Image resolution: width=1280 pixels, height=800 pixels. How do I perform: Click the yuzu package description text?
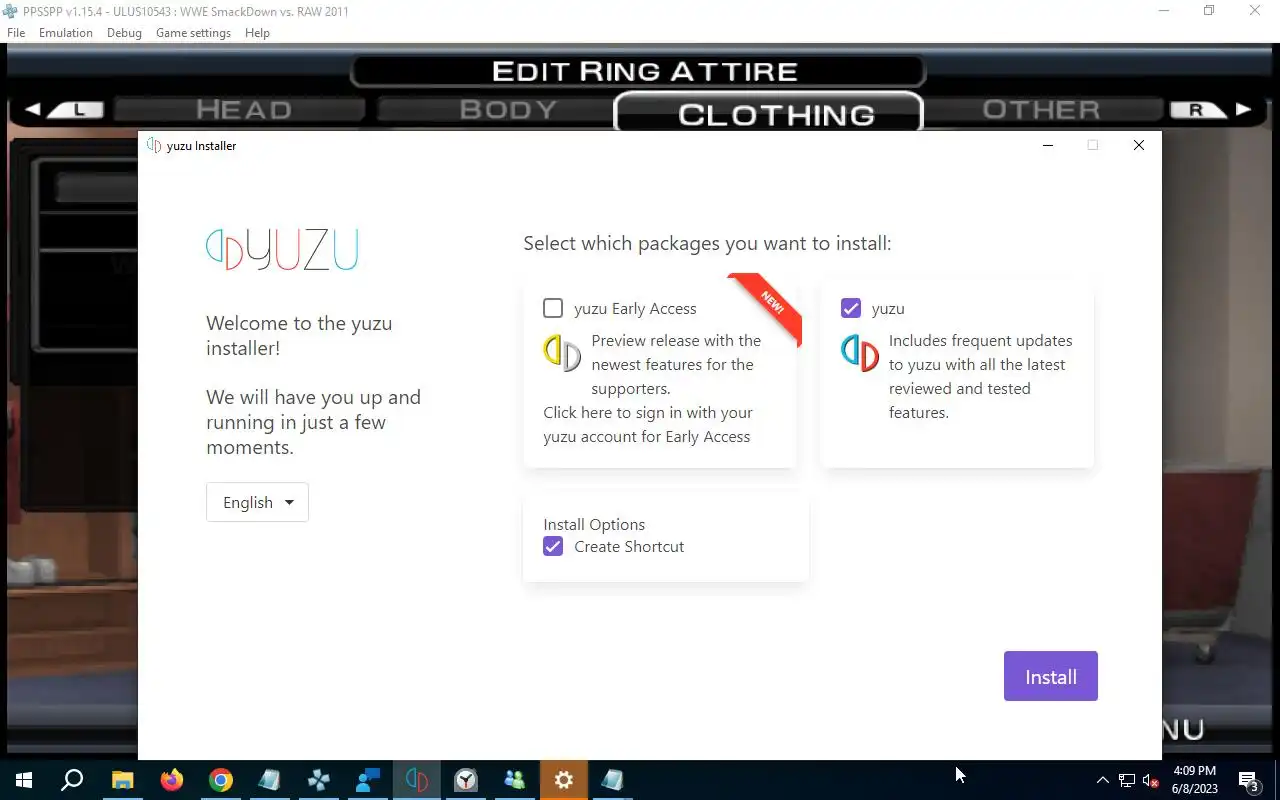tap(980, 376)
